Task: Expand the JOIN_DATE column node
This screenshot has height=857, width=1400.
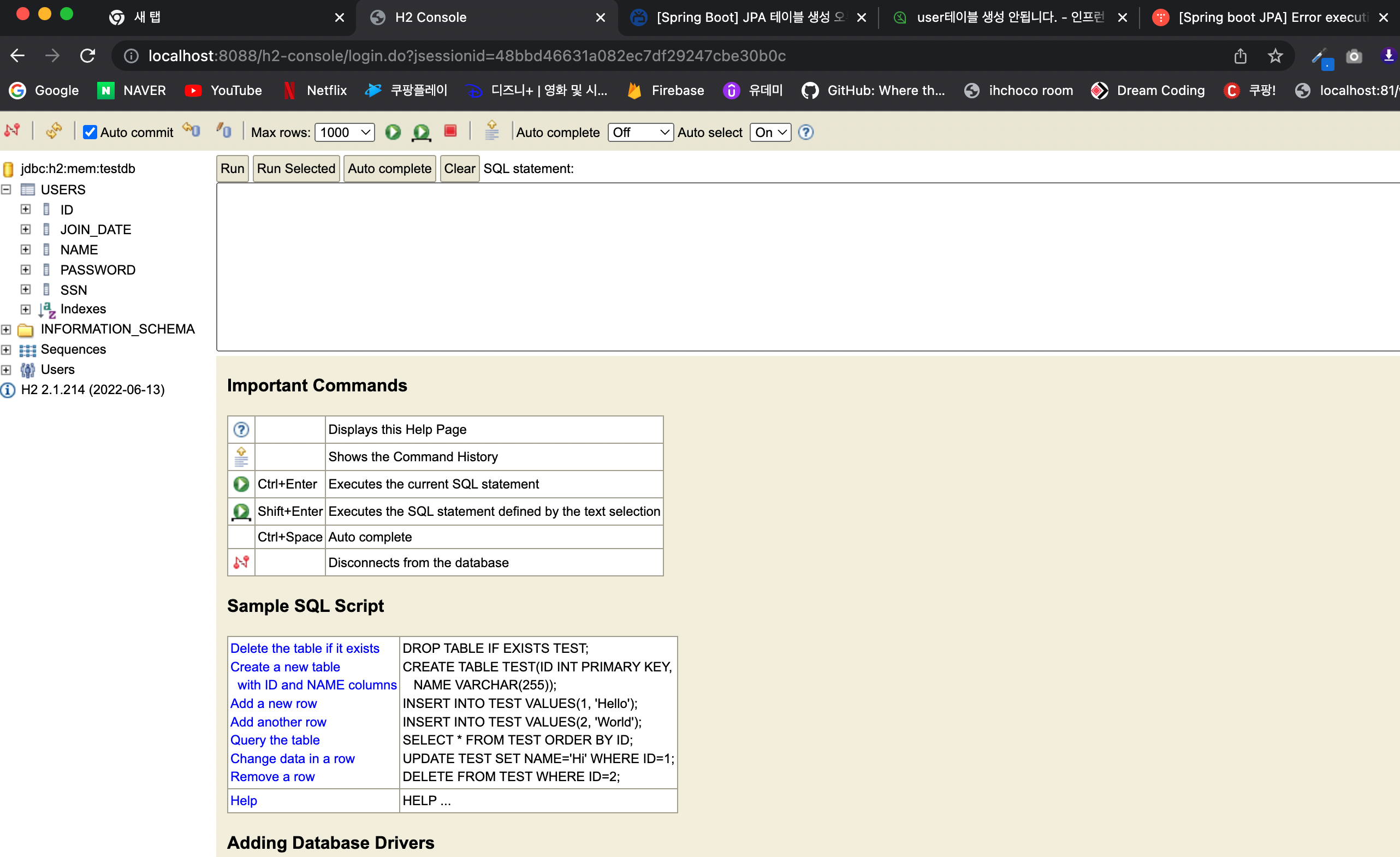Action: [x=26, y=229]
